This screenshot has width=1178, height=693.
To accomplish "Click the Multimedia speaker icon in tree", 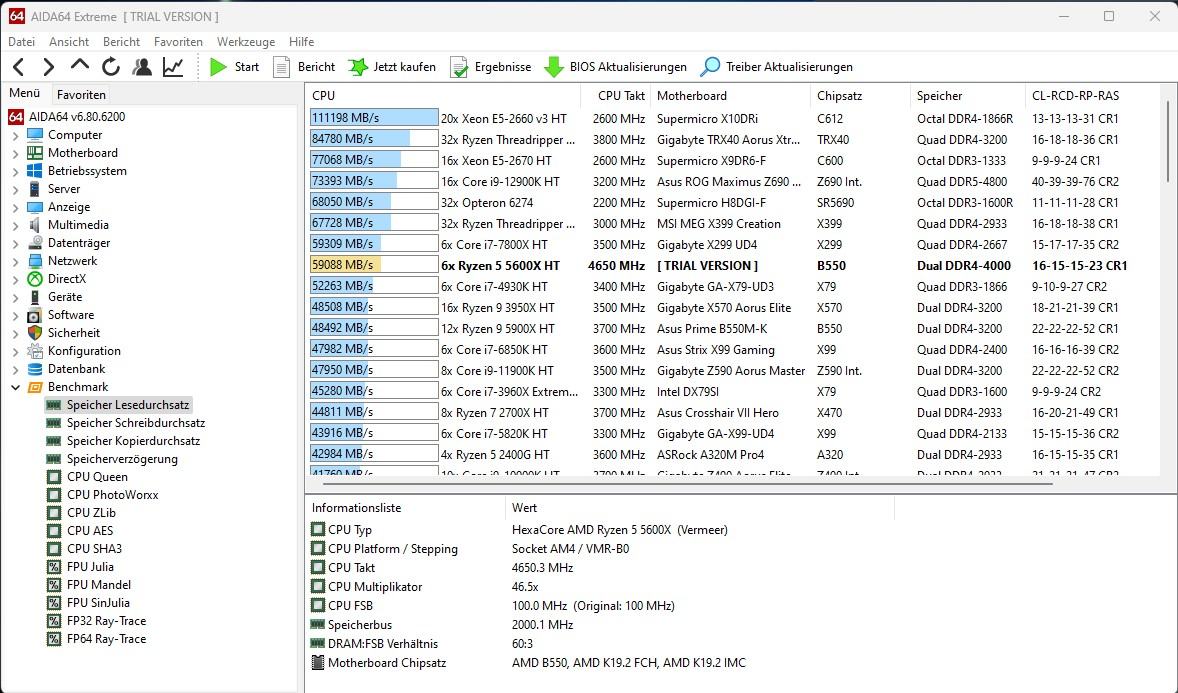I will (x=35, y=225).
